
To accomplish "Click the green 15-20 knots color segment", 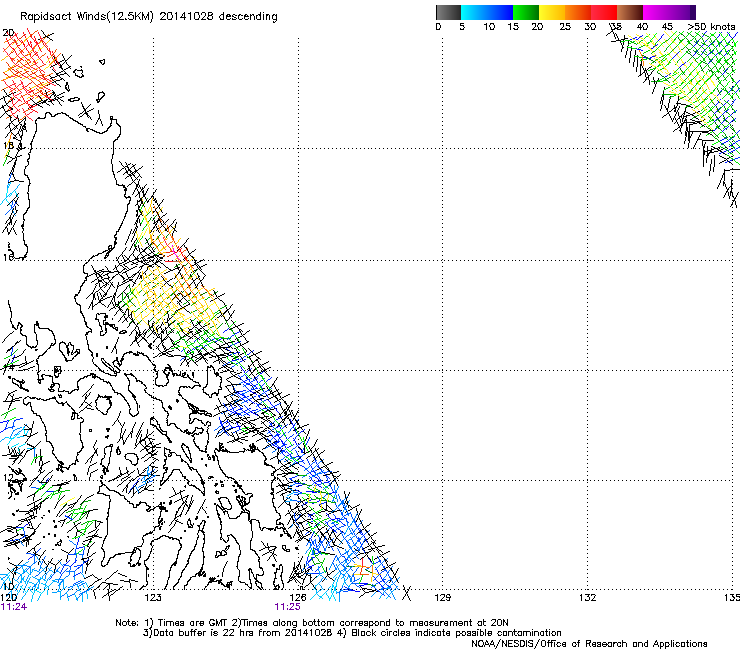I will pos(526,12).
